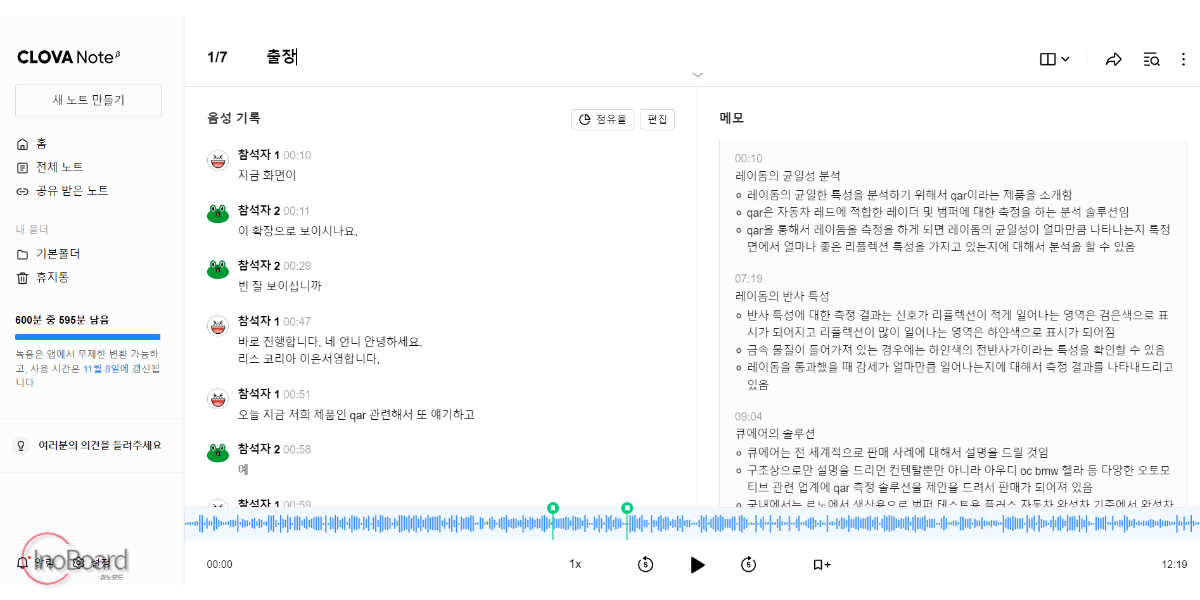The width and height of the screenshot is (1200, 600).
Task: Select transcript line 빈 잘 보이십니까
Action: point(280,286)
